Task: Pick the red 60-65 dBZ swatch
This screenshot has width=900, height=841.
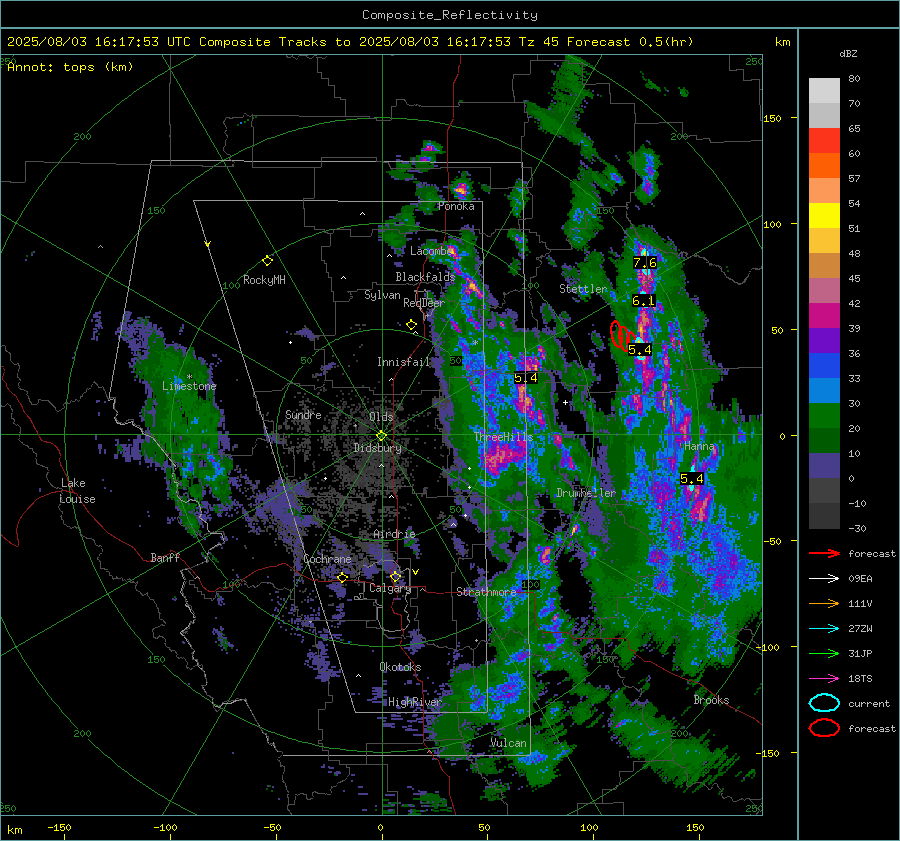Action: tap(824, 141)
